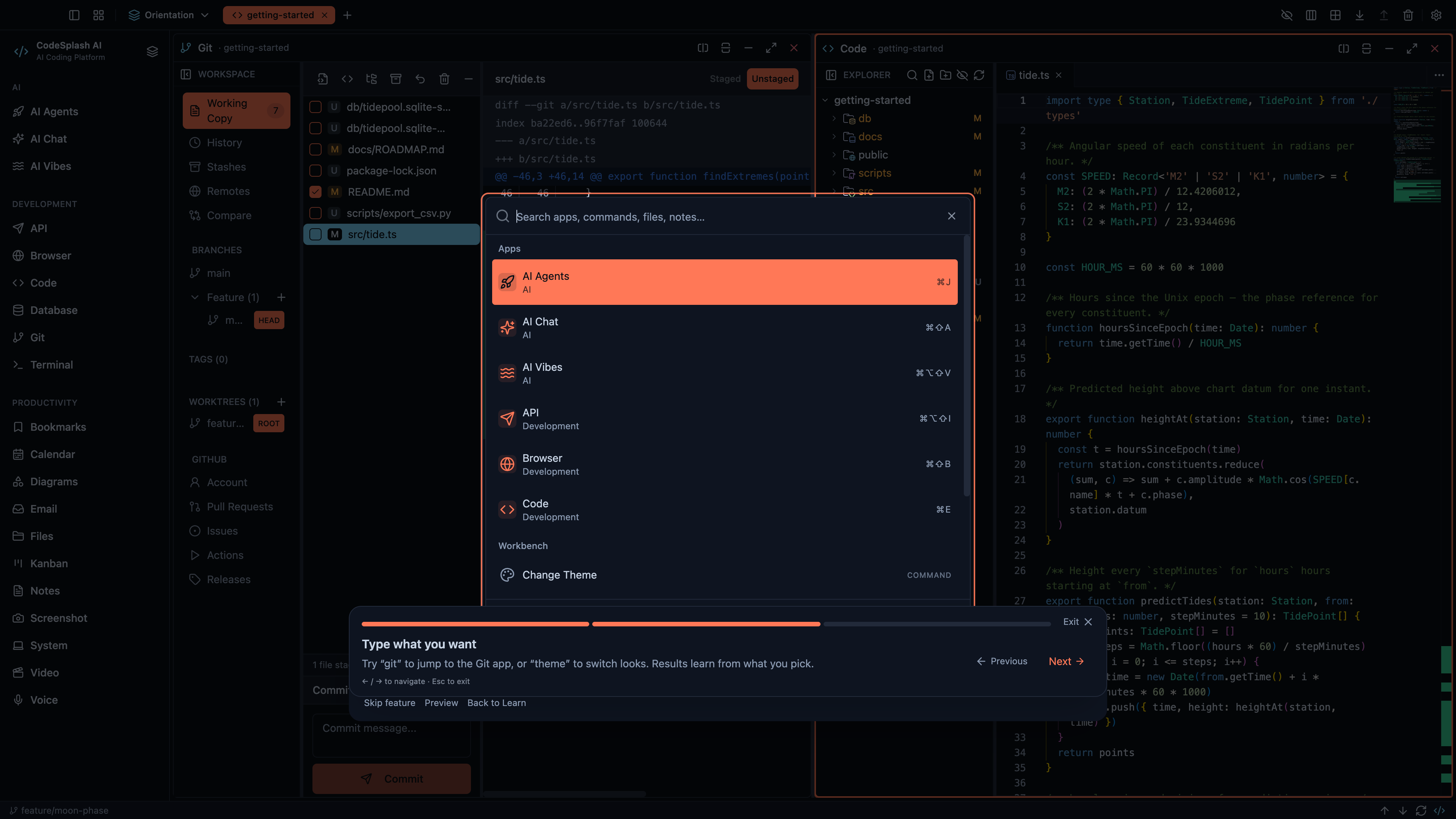Image resolution: width=1456 pixels, height=819 pixels.
Task: Check package-lock.json checkbox
Action: [x=315, y=171]
